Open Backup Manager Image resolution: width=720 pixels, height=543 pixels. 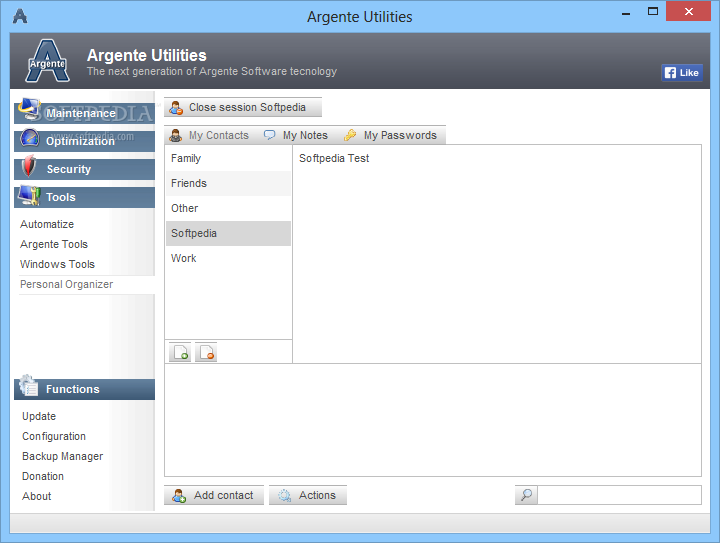click(x=62, y=456)
